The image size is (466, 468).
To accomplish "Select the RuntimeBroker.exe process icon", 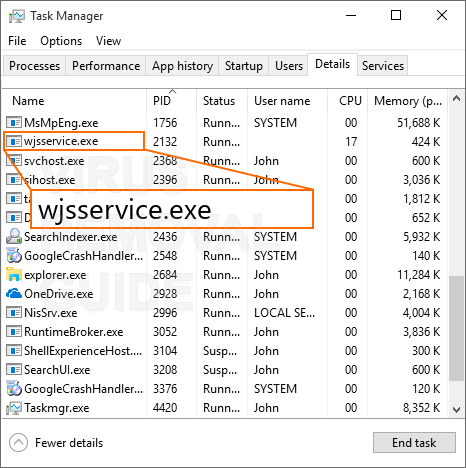I will (x=14, y=332).
